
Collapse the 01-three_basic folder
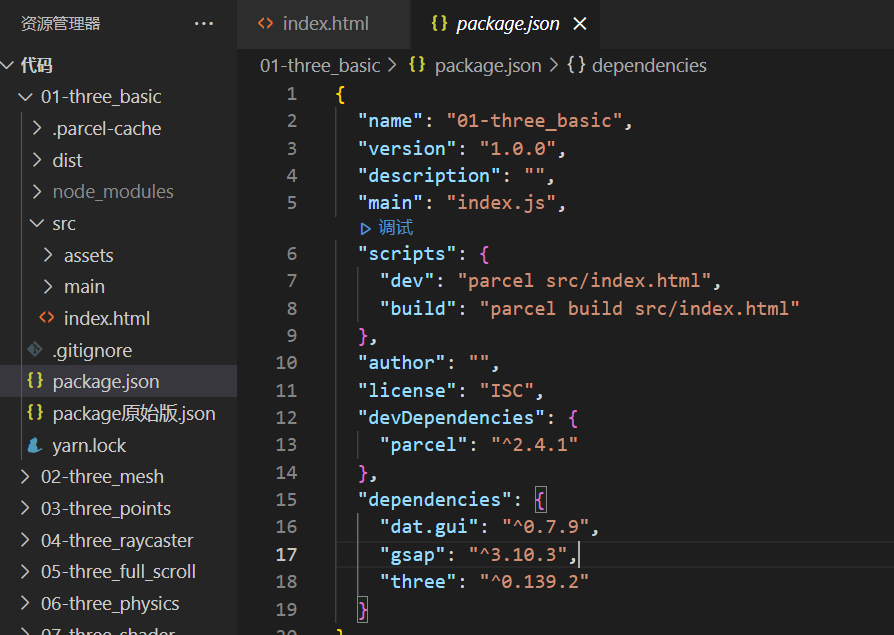point(25,97)
